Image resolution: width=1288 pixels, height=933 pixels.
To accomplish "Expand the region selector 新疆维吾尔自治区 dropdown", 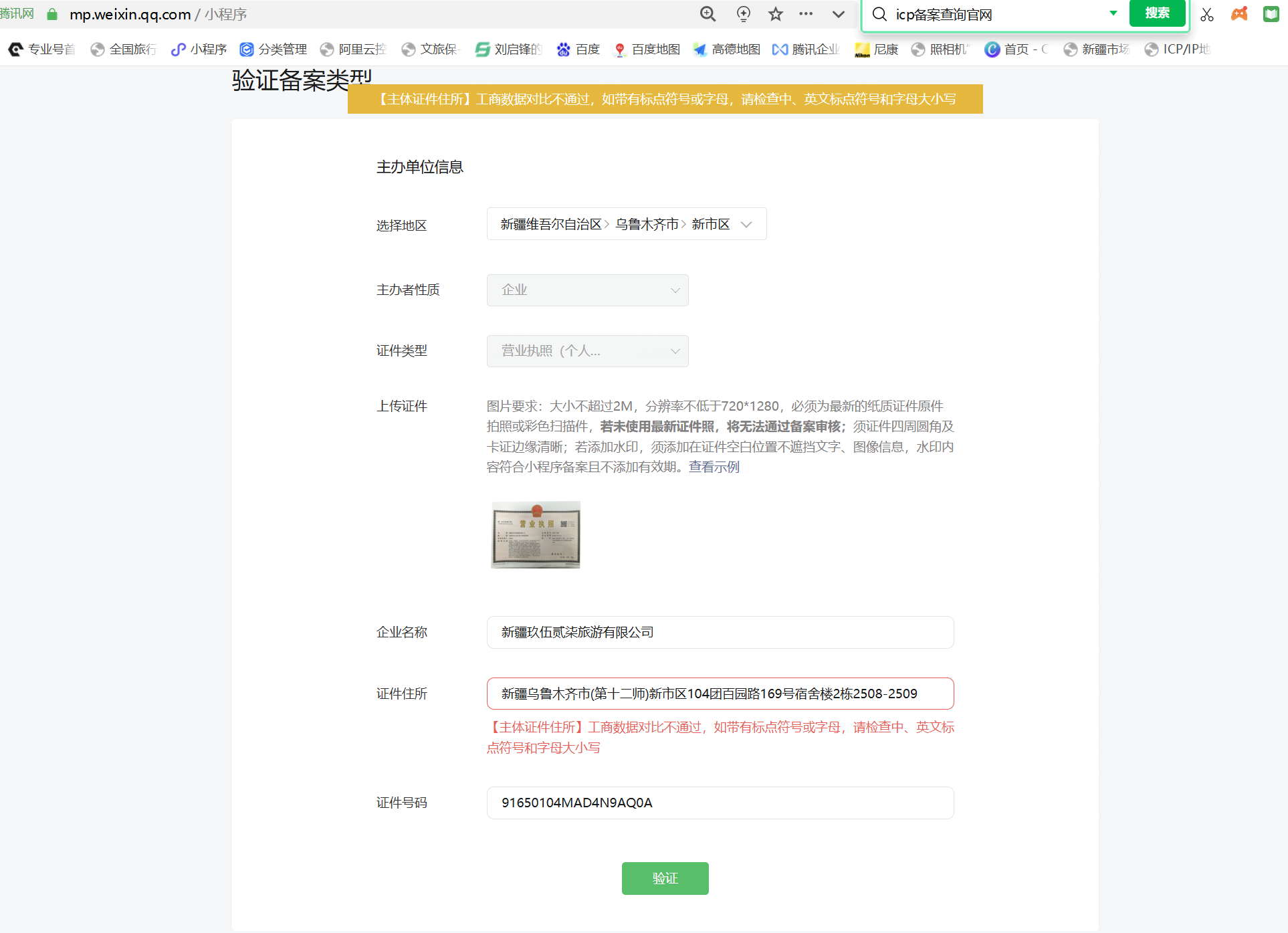I will pos(626,224).
